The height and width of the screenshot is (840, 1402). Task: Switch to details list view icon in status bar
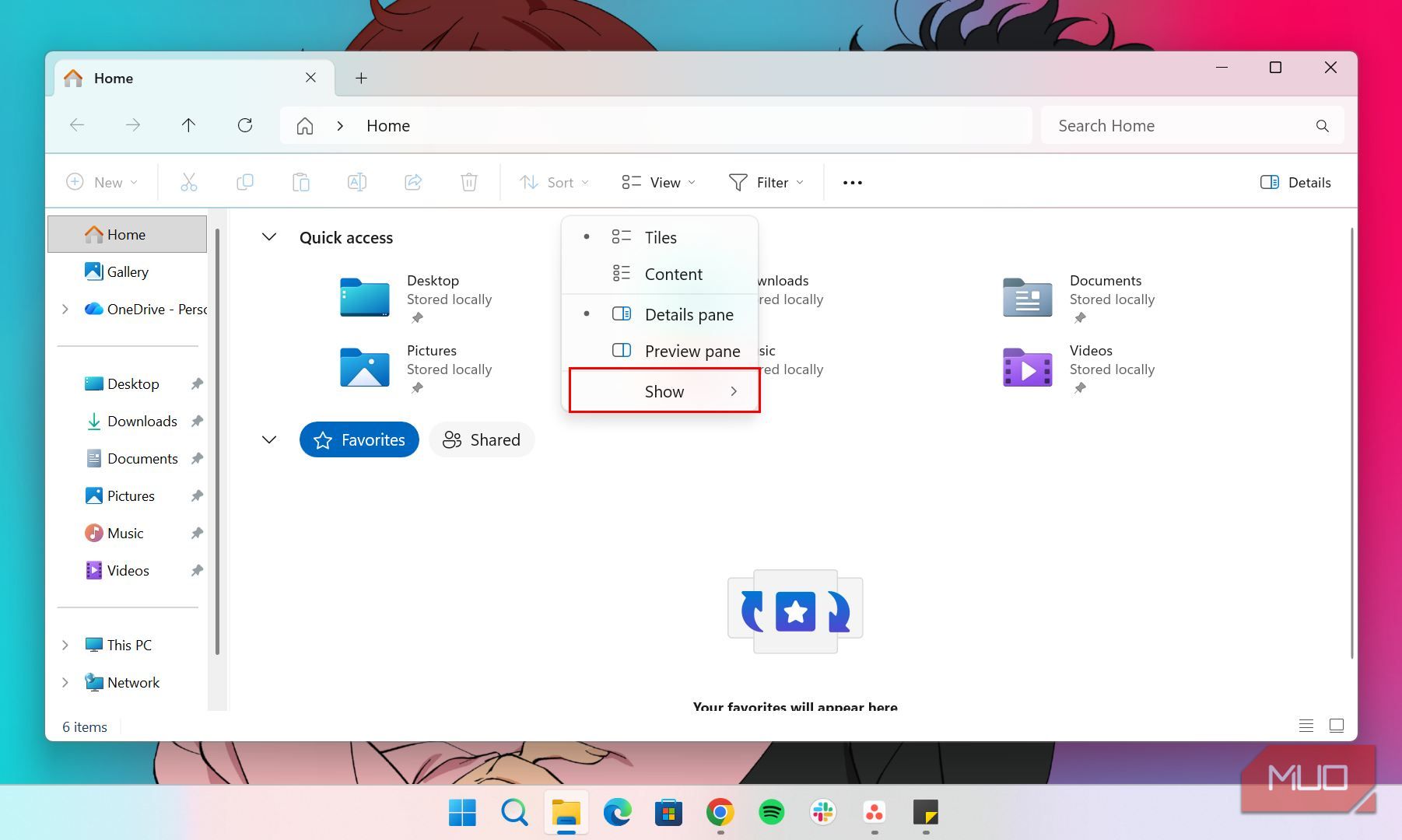pos(1306,726)
